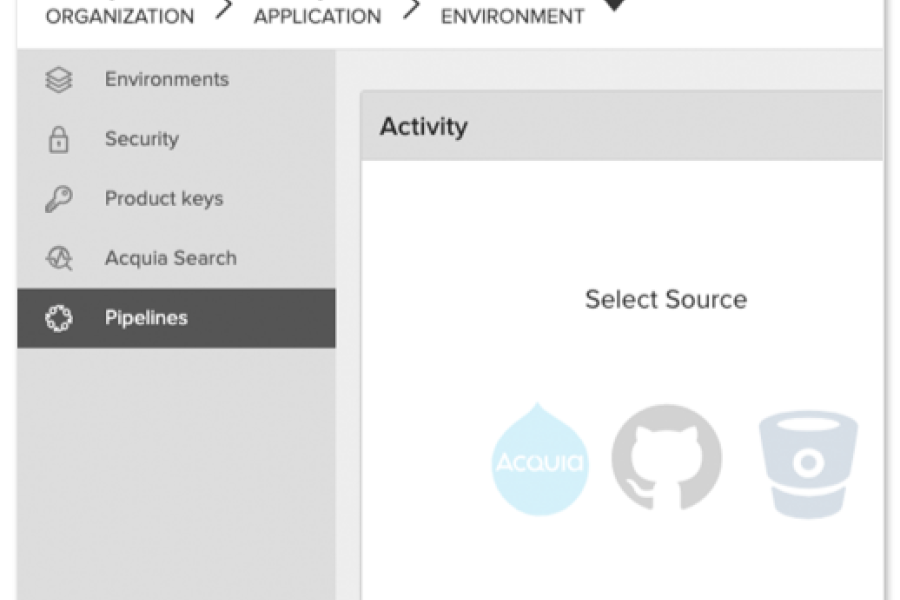This screenshot has height=600, width=900.
Task: Click the Product keys key icon
Action: coord(59,199)
